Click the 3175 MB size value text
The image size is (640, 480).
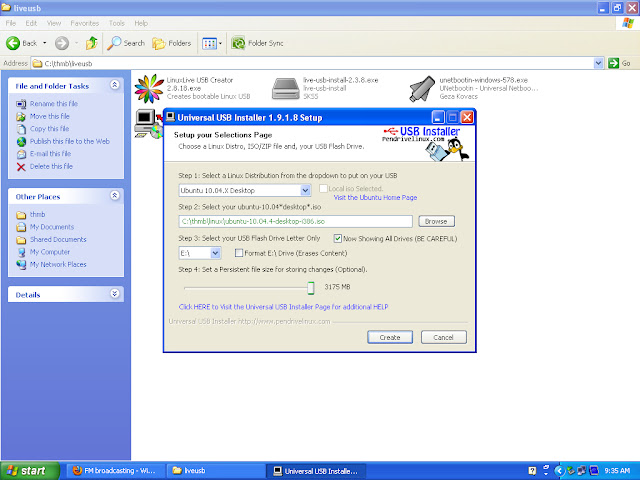pyautogui.click(x=337, y=287)
